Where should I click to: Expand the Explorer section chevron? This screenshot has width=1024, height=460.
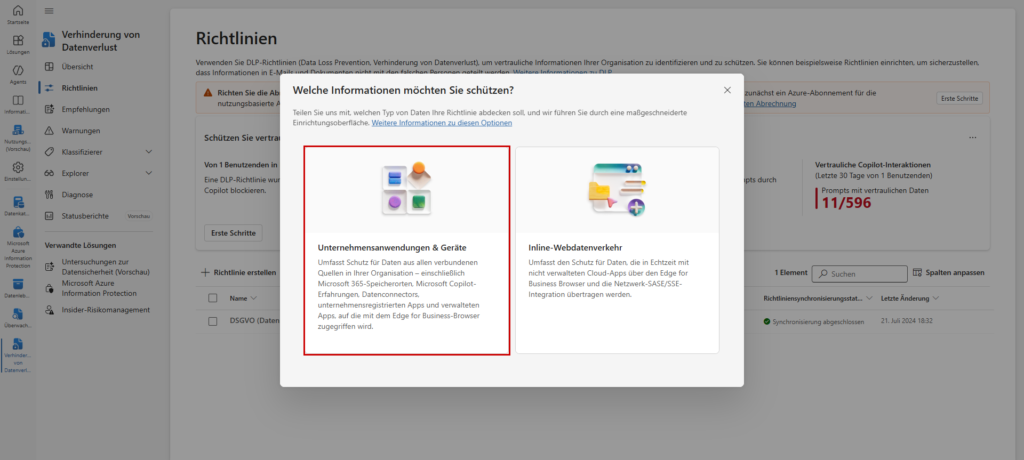(149, 173)
